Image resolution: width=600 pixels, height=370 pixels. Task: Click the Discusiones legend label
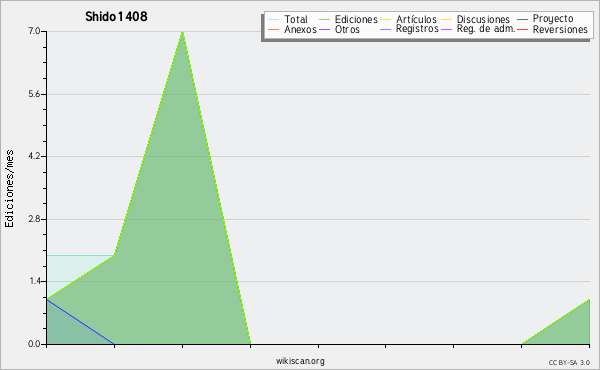click(x=483, y=19)
